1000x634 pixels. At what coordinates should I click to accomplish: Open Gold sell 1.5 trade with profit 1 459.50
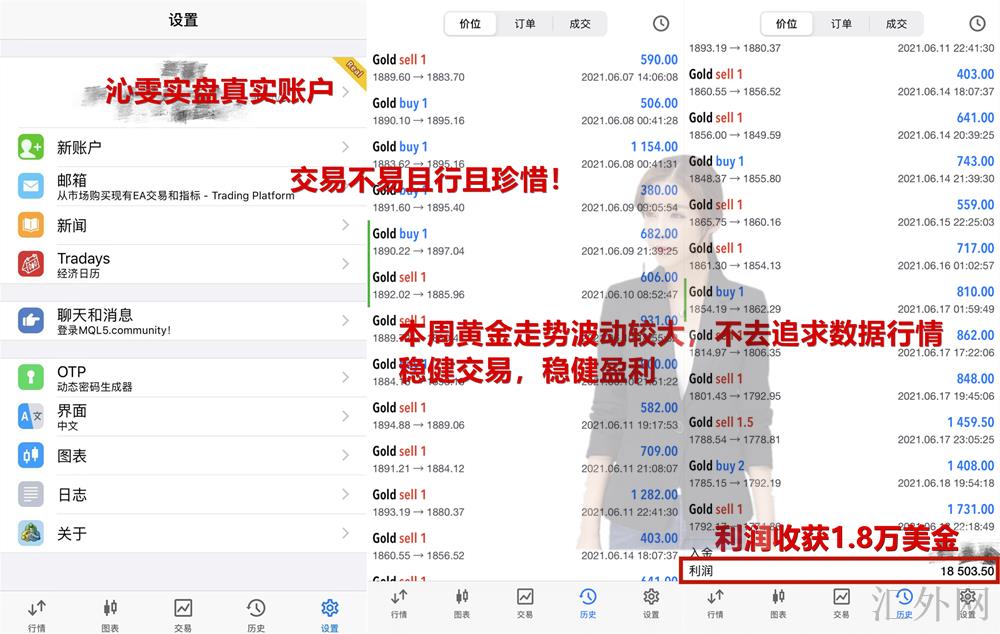pyautogui.click(x=841, y=430)
